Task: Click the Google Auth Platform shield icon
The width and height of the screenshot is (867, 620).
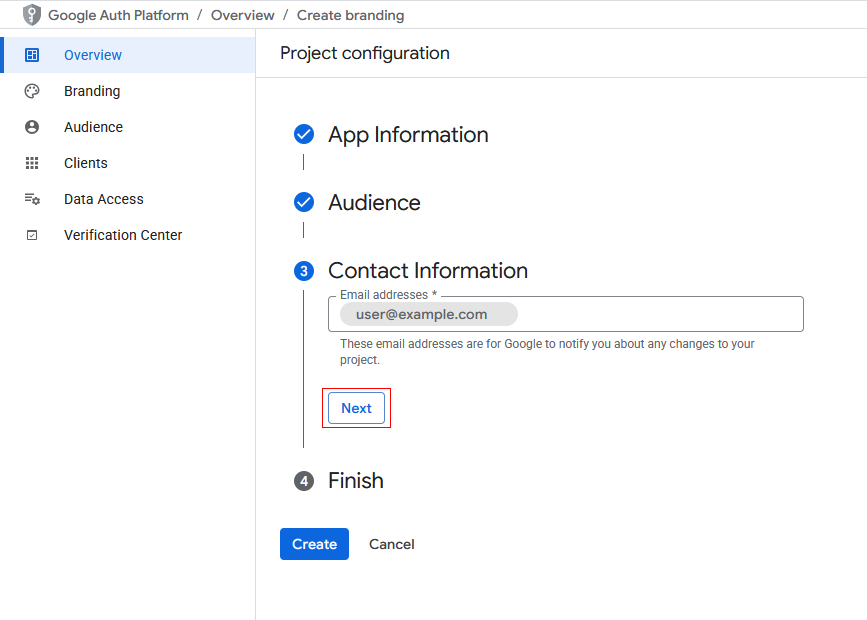Action: click(32, 15)
